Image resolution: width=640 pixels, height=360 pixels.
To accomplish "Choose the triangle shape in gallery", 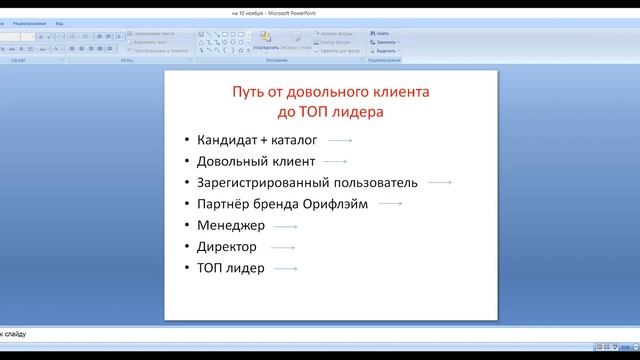I will coord(201,42).
